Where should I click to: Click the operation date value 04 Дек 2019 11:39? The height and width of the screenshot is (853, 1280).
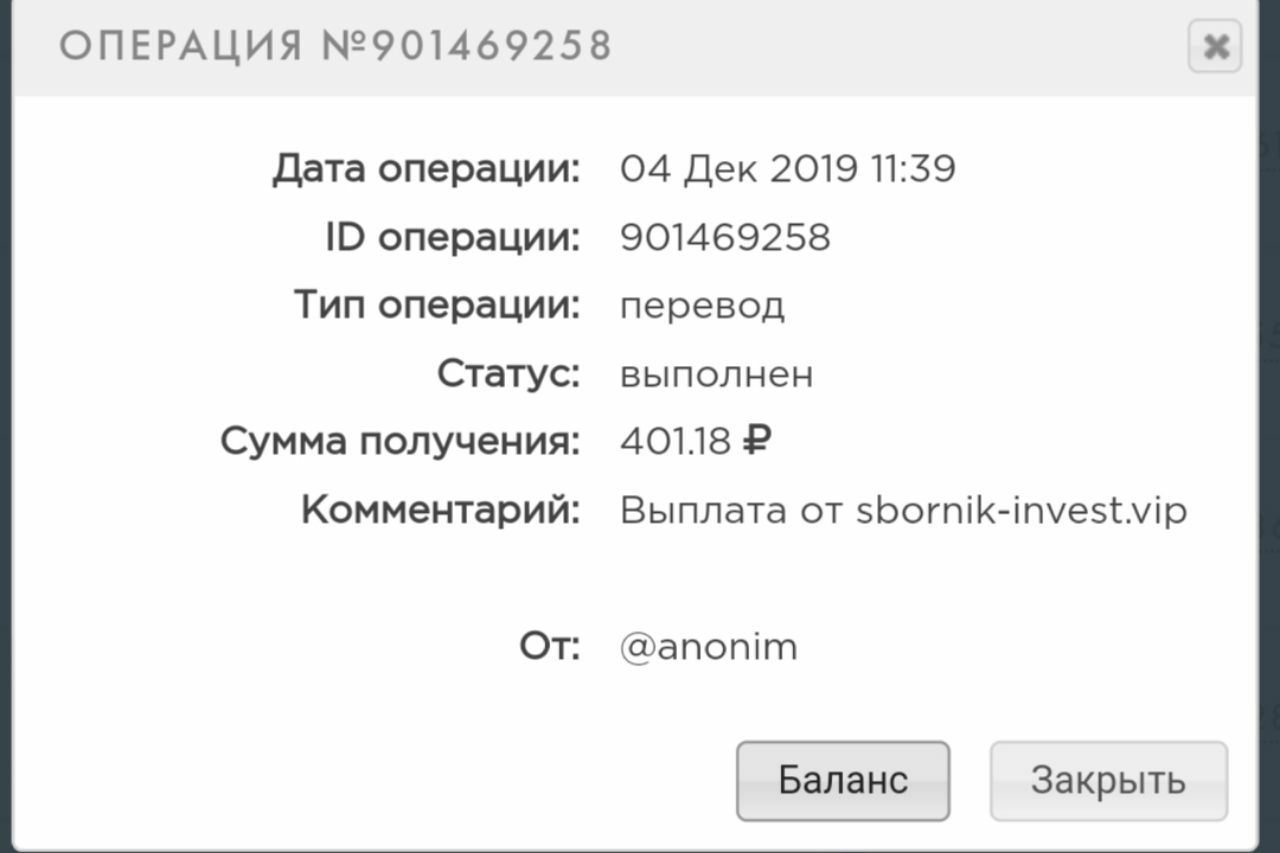coord(787,168)
